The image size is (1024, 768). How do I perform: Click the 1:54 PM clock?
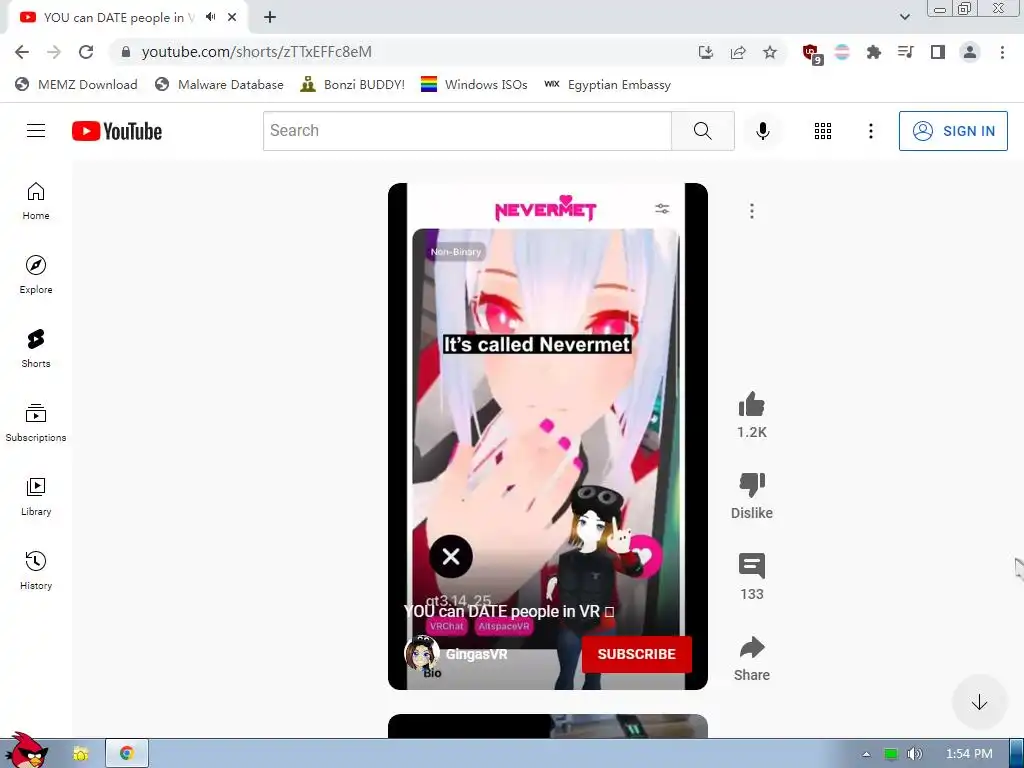click(x=969, y=754)
